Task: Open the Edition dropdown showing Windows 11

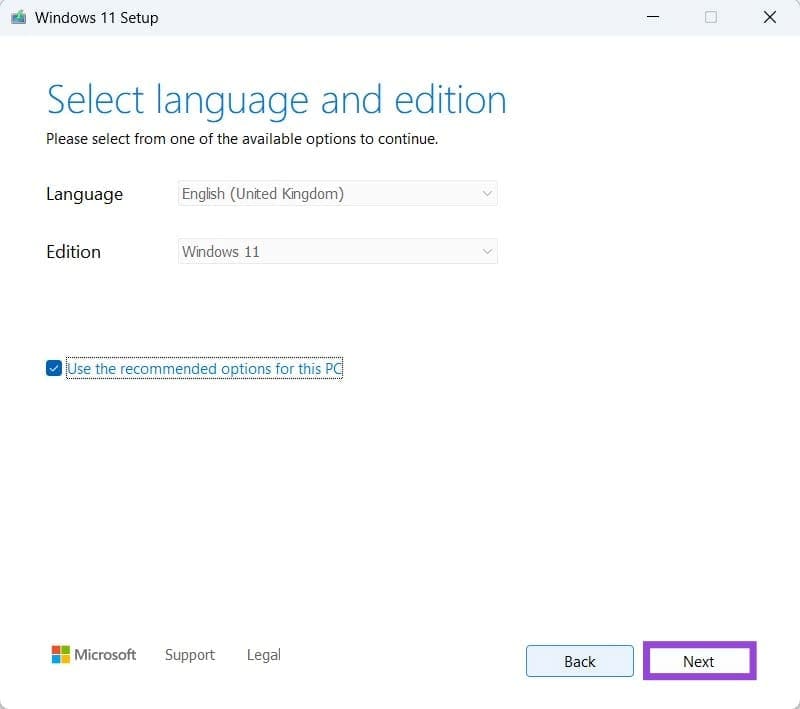Action: point(338,251)
